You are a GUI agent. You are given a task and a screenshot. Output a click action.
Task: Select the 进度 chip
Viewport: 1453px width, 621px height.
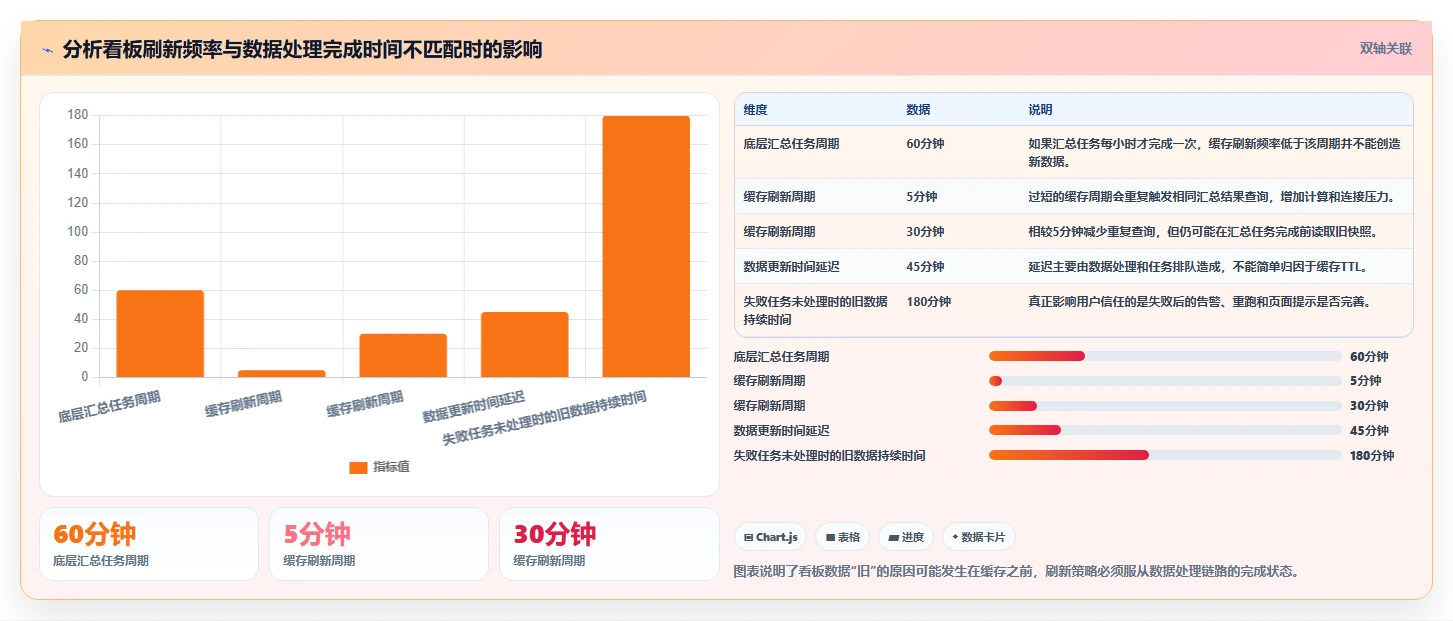[x=905, y=537]
